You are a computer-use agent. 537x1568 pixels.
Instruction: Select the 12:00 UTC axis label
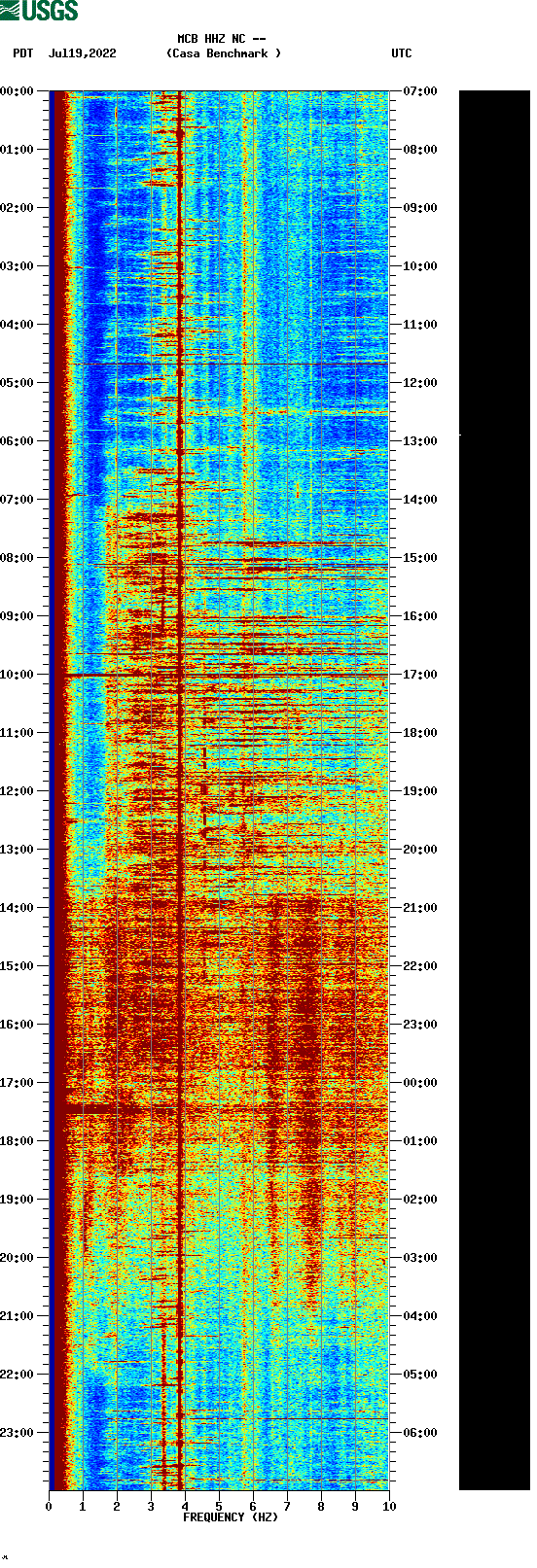(420, 383)
